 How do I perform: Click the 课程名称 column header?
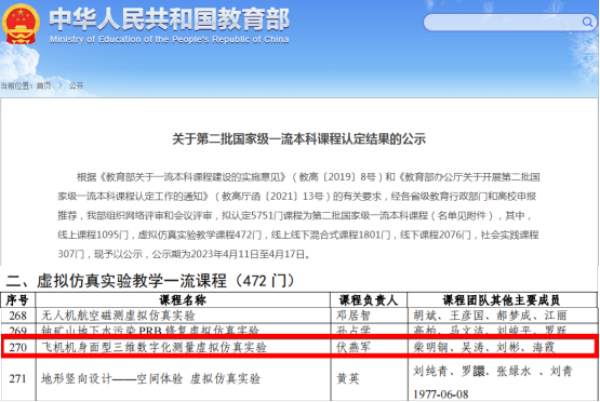[183, 300]
